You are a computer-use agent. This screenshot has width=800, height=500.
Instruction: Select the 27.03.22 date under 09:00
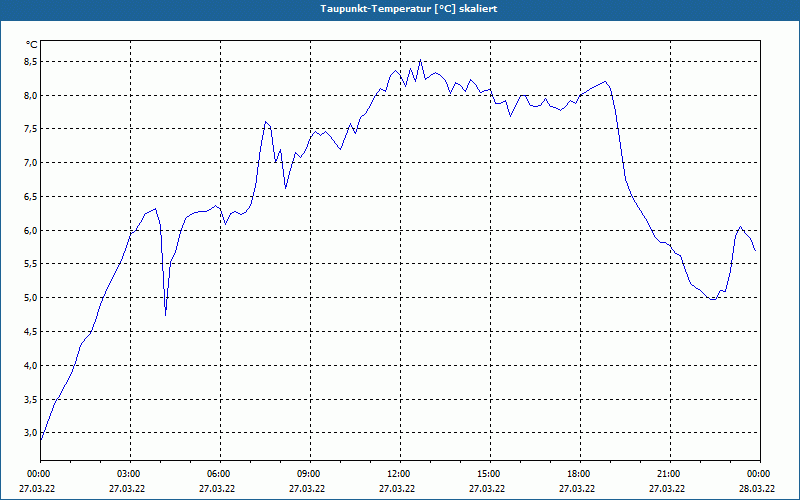[307, 489]
